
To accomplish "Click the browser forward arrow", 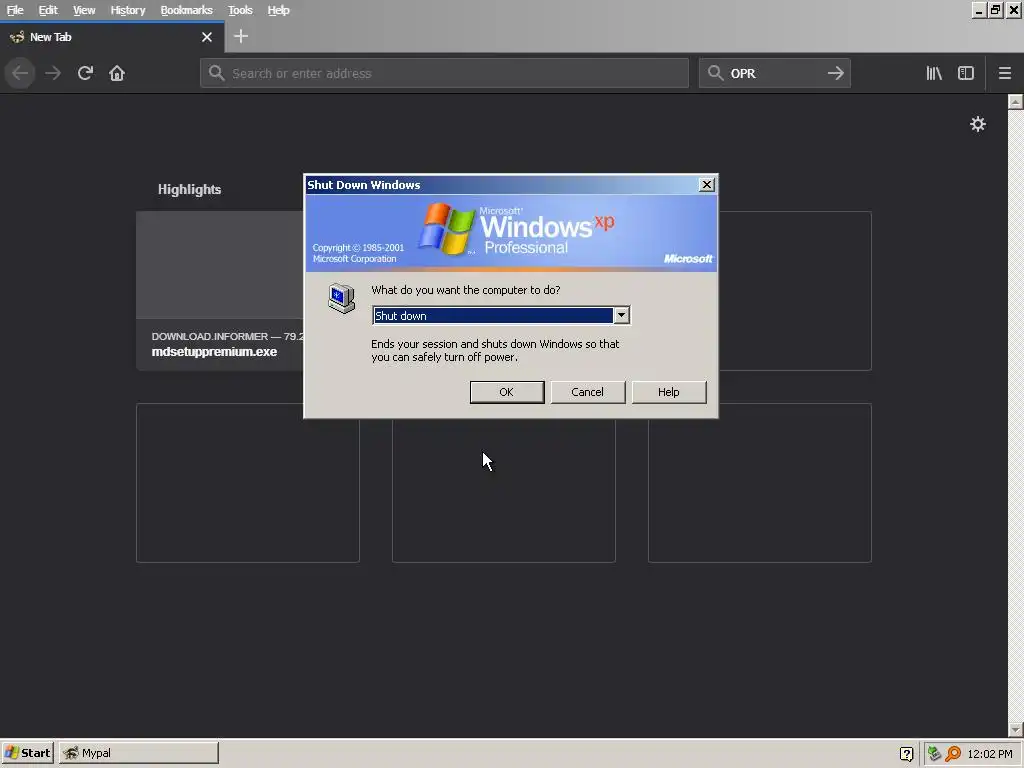I will click(53, 73).
